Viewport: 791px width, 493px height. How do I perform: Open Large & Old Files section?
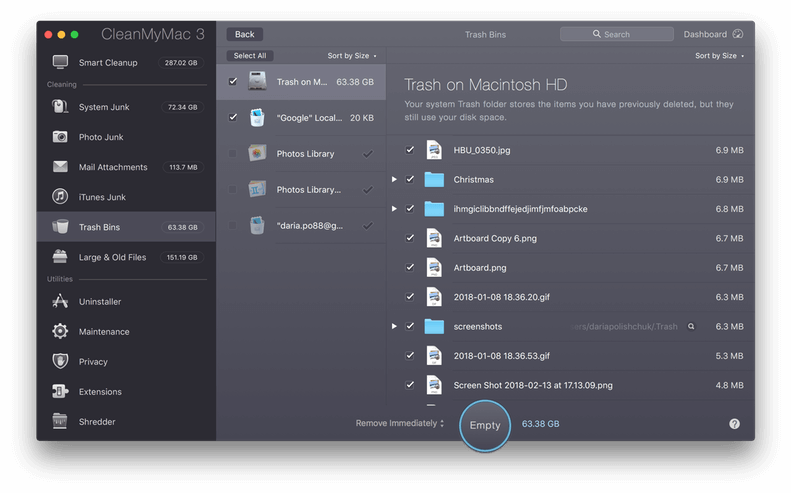pyautogui.click(x=126, y=257)
